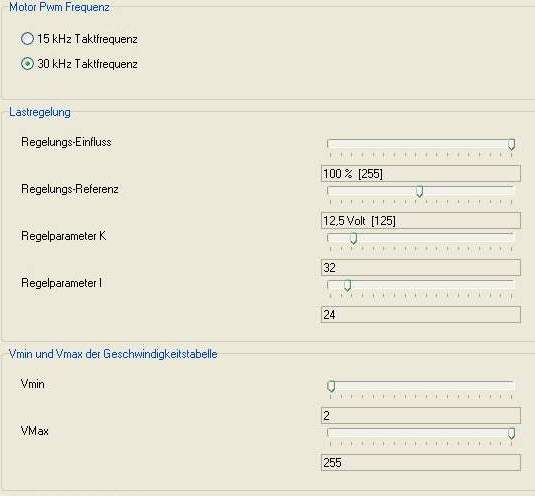This screenshot has width=535, height=496.
Task: Click the Regelparameter K text label
Action: coord(63,236)
